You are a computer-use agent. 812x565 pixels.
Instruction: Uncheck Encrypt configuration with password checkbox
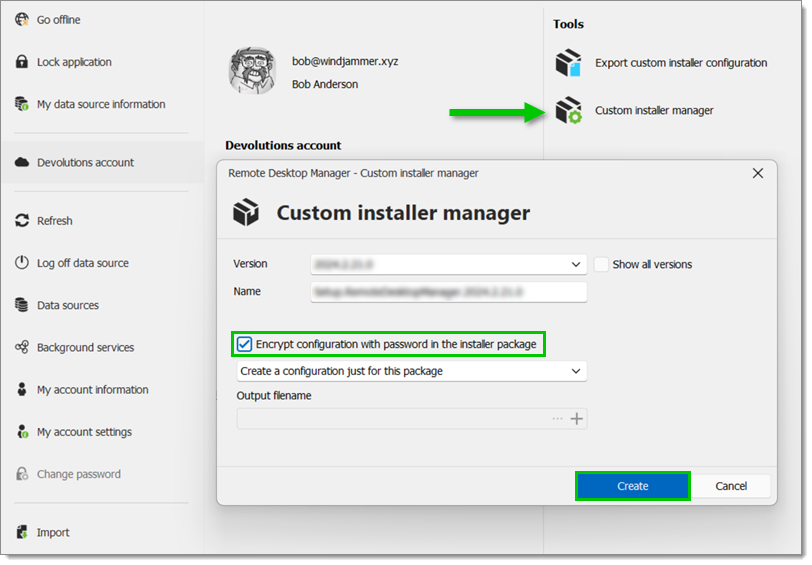click(x=244, y=344)
